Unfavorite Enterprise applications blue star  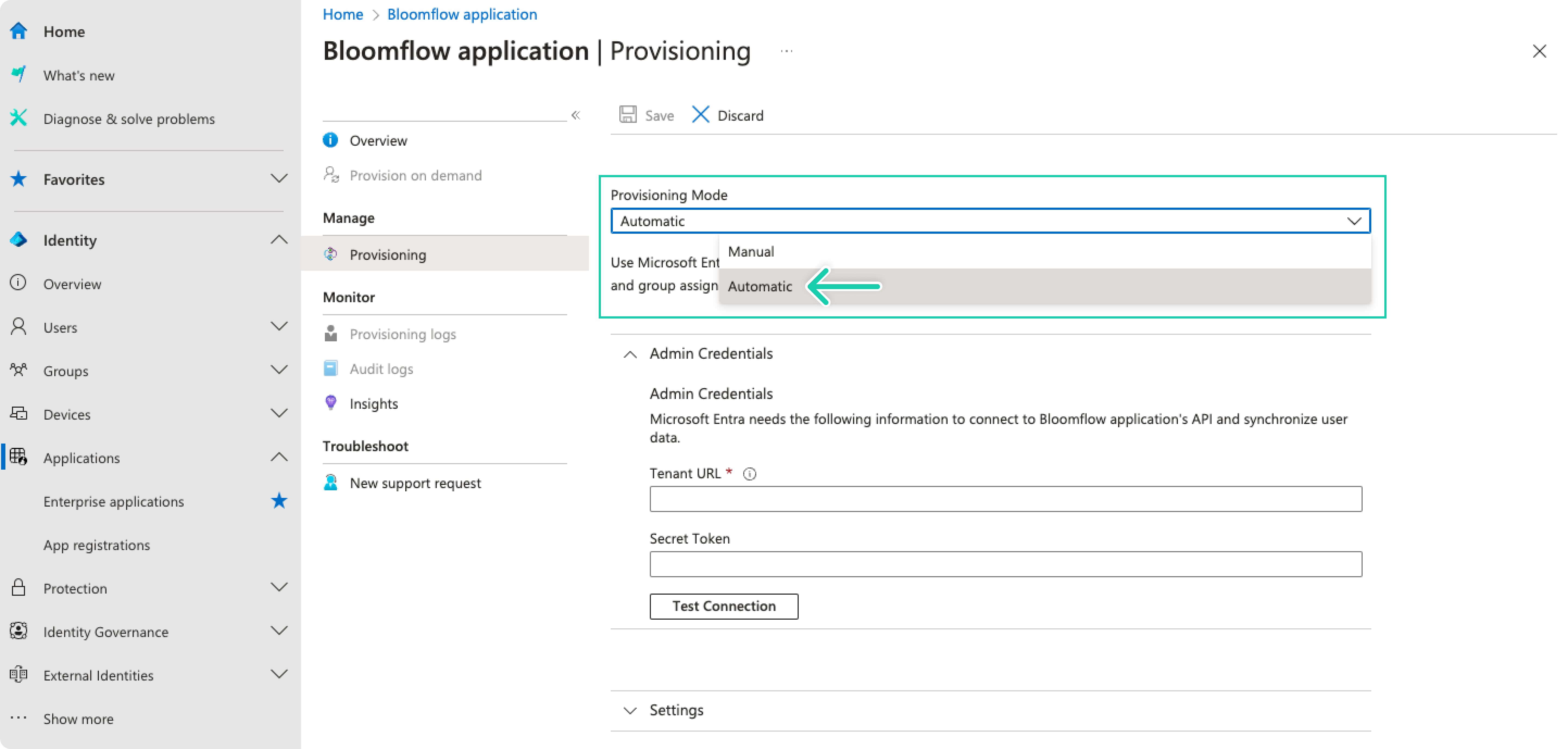(x=279, y=501)
